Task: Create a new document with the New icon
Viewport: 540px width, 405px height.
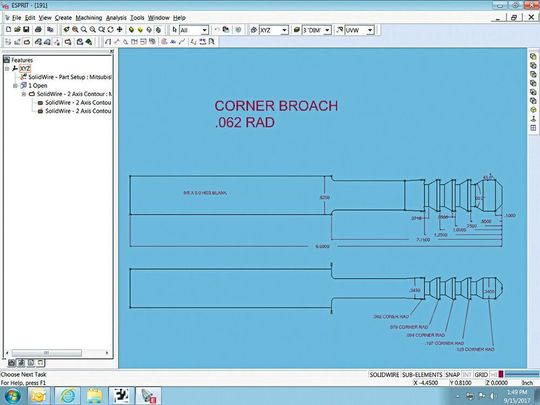Action: [9, 30]
